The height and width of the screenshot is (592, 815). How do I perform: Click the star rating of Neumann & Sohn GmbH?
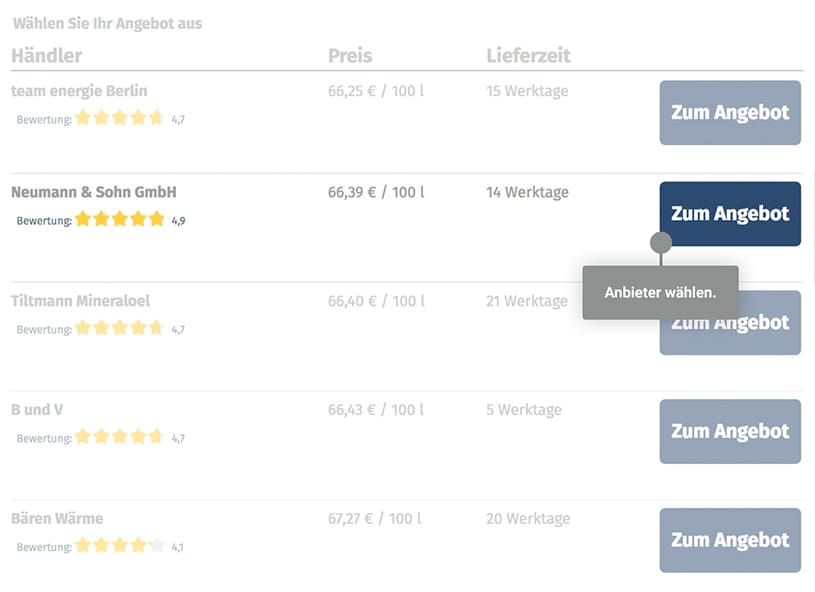119,219
